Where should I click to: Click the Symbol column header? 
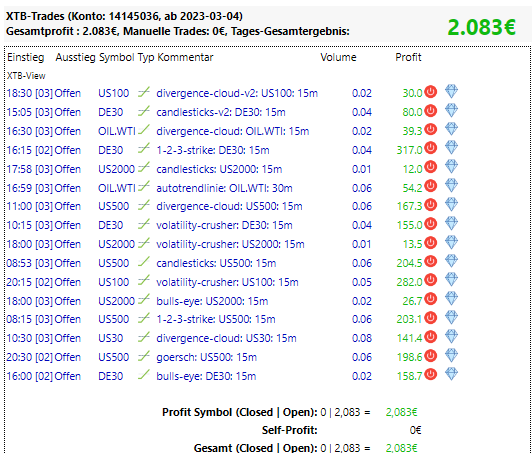[117, 57]
